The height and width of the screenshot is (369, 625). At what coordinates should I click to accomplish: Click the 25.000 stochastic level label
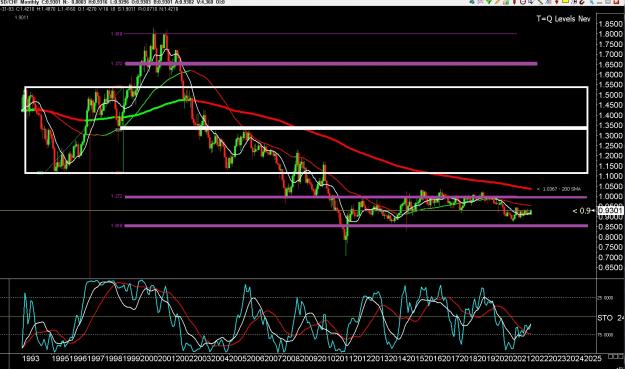click(605, 298)
